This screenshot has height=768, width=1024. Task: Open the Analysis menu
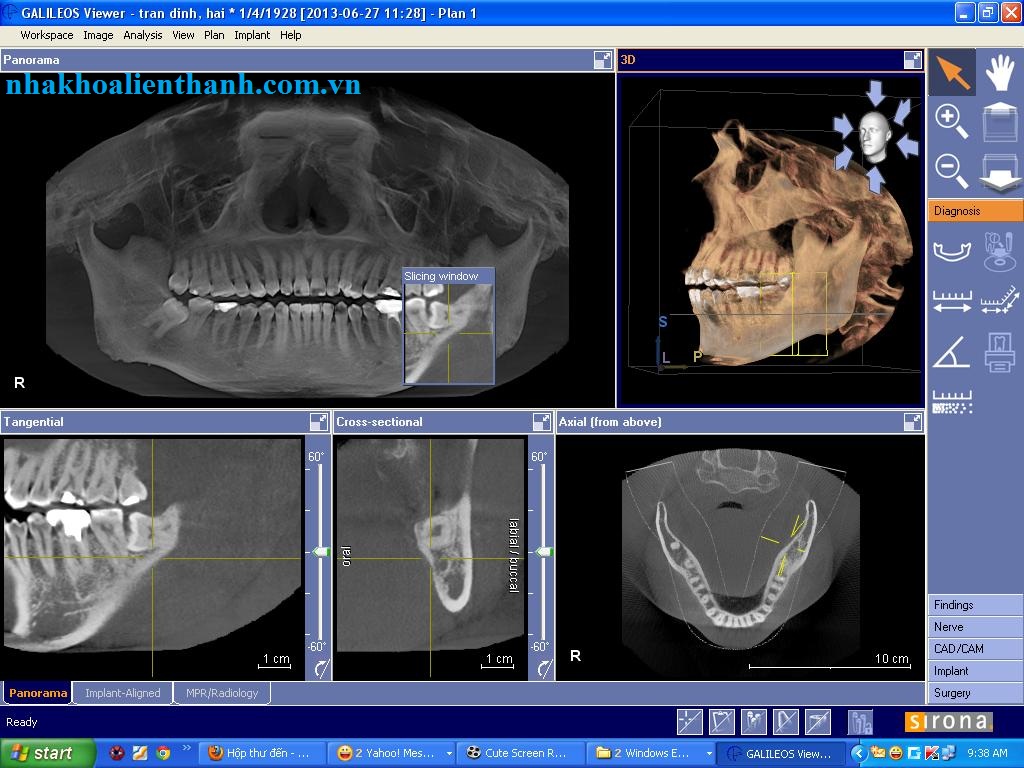[142, 35]
